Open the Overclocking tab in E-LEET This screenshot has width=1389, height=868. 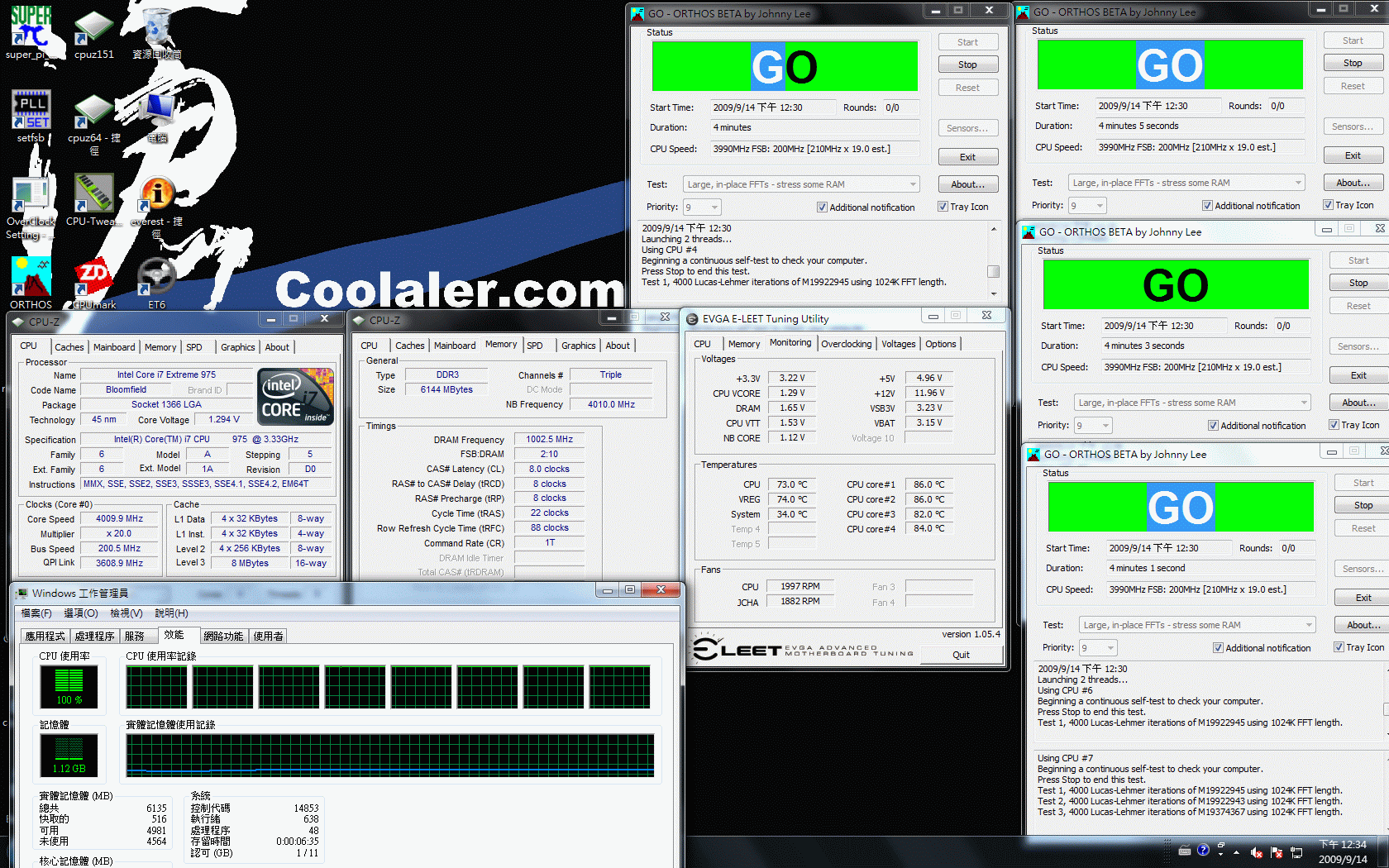click(x=846, y=344)
